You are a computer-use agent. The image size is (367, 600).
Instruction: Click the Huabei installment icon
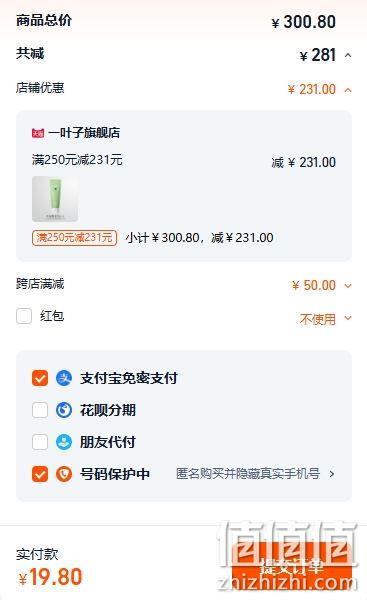[x=64, y=410]
